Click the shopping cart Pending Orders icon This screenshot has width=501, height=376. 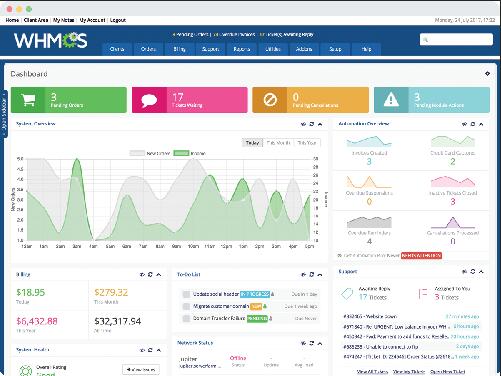click(x=28, y=100)
